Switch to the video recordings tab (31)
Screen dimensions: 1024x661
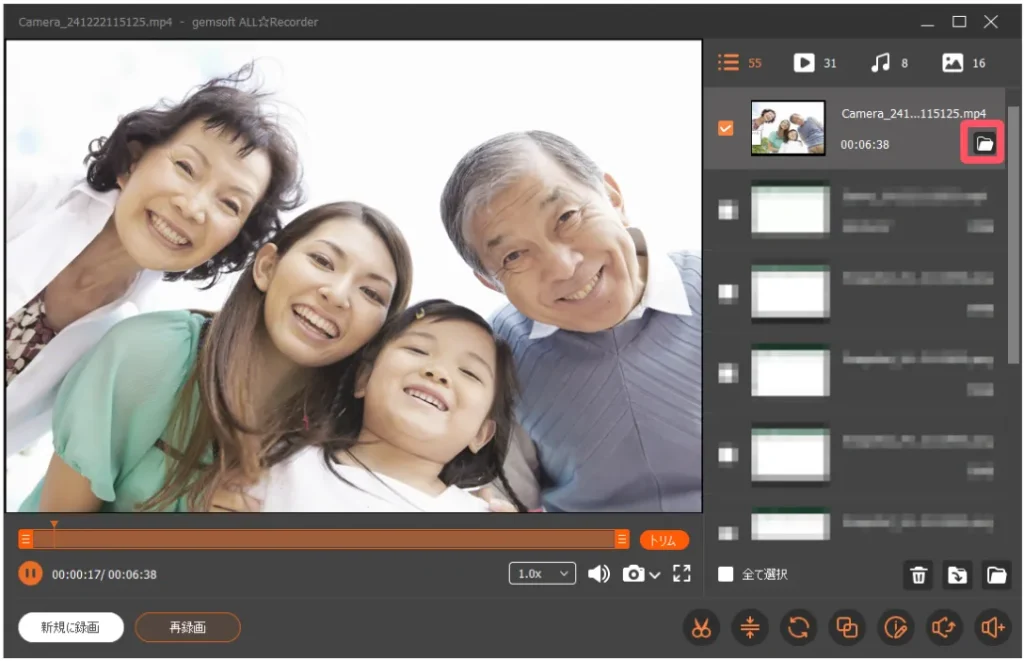(814, 63)
